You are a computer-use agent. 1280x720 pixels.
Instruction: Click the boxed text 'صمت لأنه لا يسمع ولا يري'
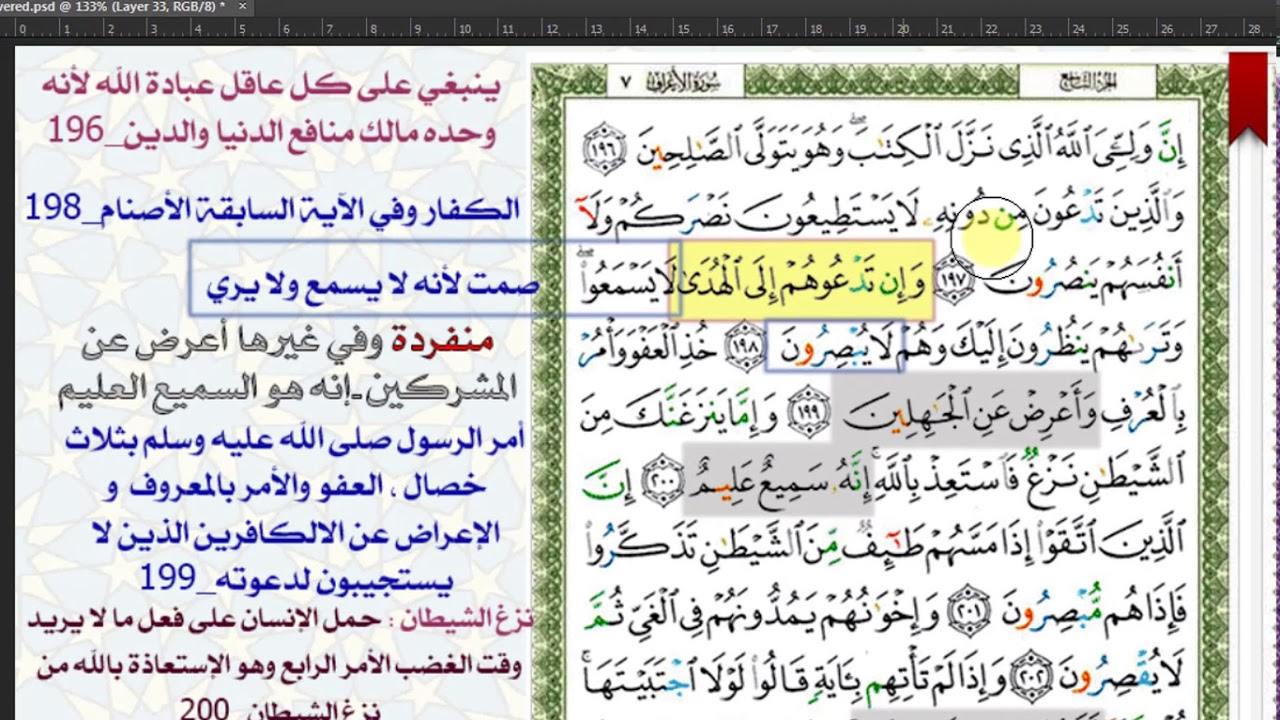click(372, 285)
